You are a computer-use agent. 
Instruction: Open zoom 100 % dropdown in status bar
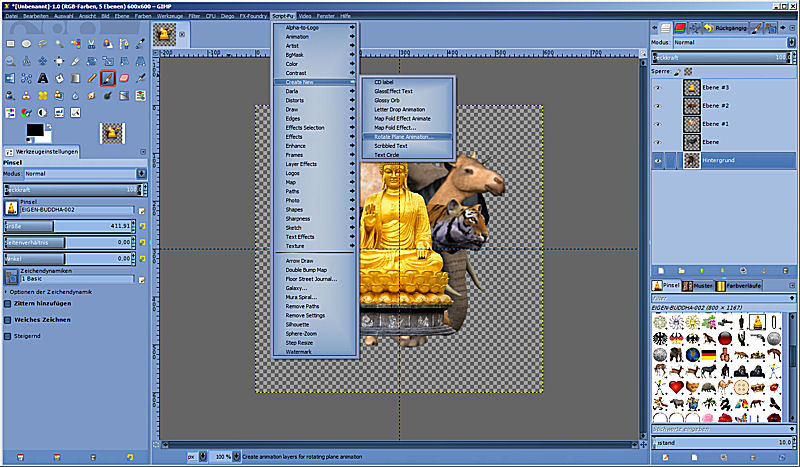[x=236, y=457]
